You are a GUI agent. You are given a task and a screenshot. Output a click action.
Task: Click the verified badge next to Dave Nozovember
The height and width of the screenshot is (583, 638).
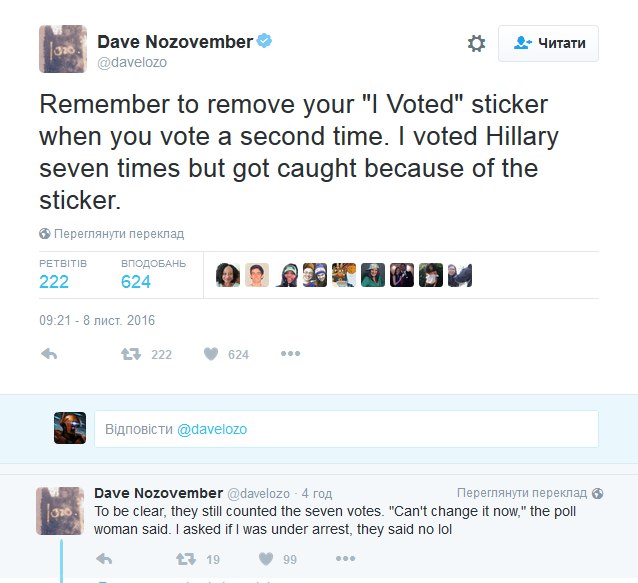264,41
